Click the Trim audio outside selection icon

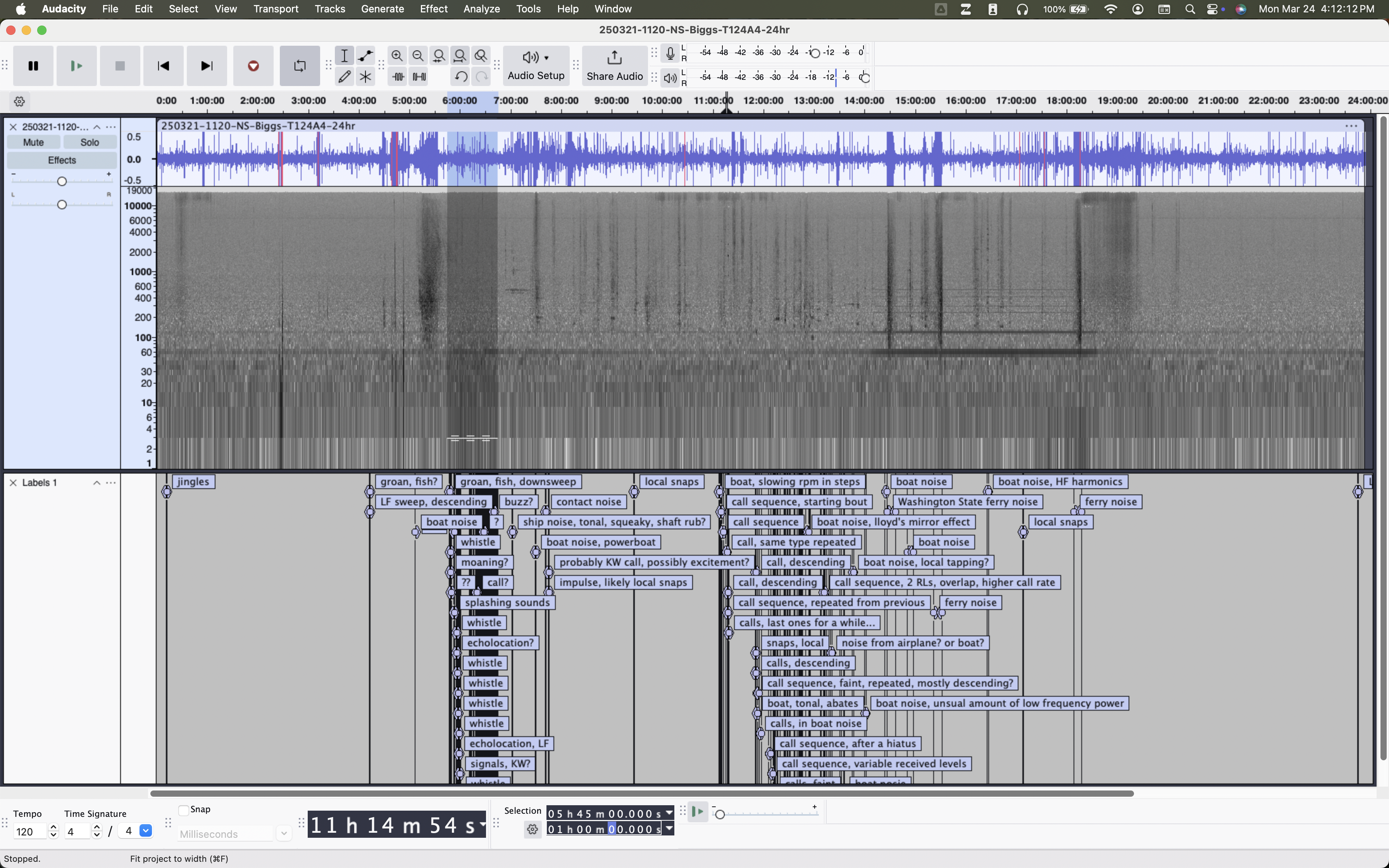[398, 76]
